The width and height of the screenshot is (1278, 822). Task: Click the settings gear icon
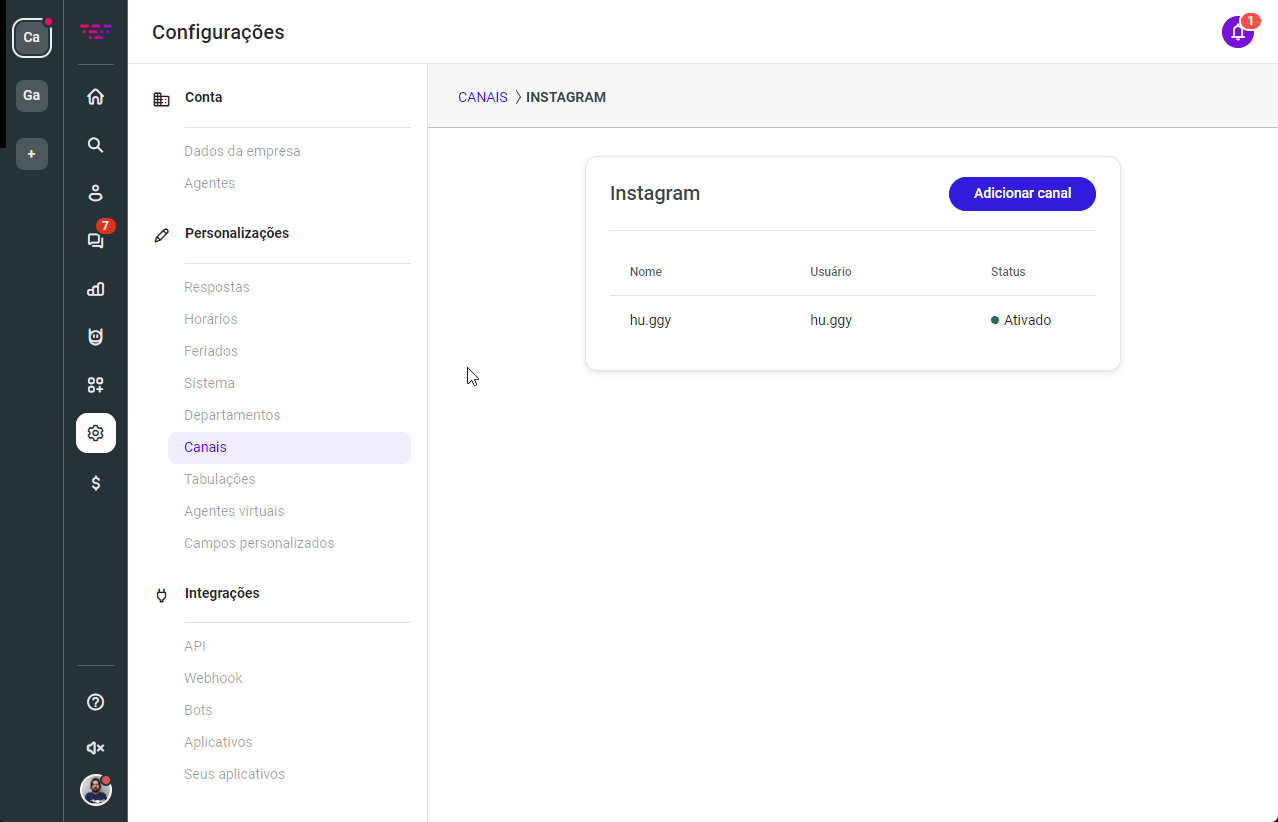96,433
